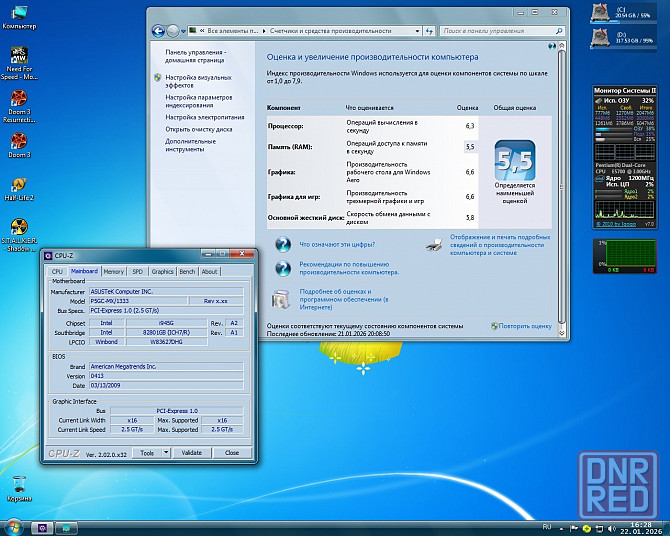Viewport: 670px width, 536px height.
Task: Open the Компьютер desktop icon
Action: click(x=18, y=12)
